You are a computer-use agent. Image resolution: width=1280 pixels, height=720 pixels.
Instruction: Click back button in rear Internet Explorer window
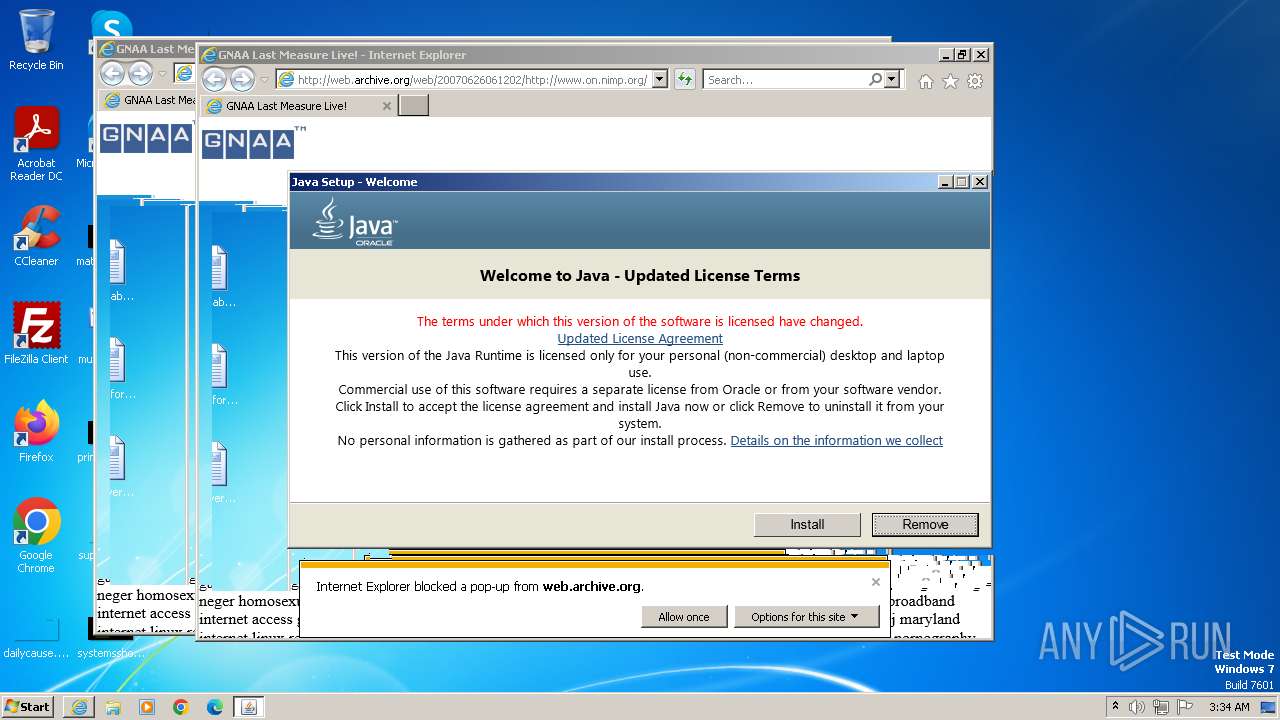pyautogui.click(x=112, y=73)
